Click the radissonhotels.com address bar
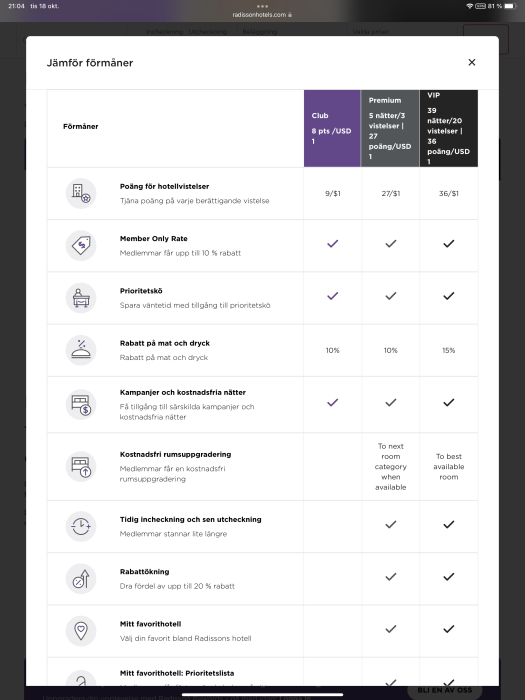Viewport: 525px width, 700px height. pos(262,15)
